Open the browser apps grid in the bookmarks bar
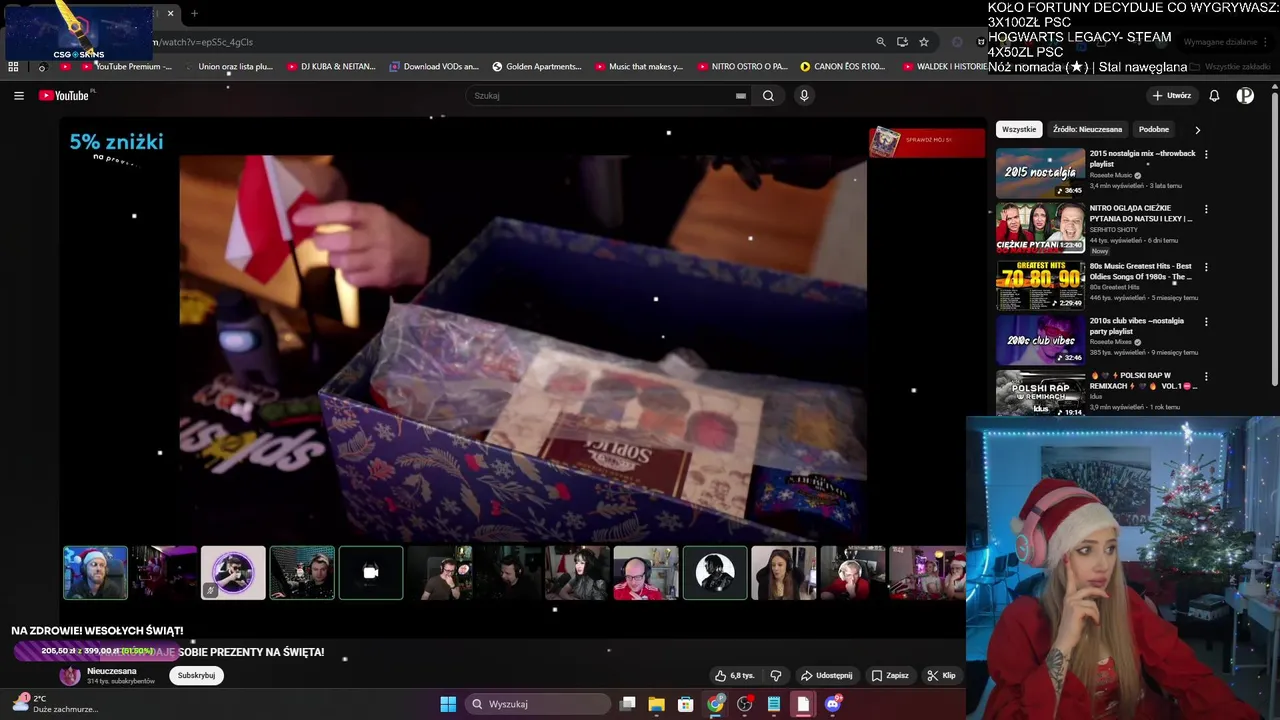Viewport: 1280px width, 720px height. click(x=13, y=67)
